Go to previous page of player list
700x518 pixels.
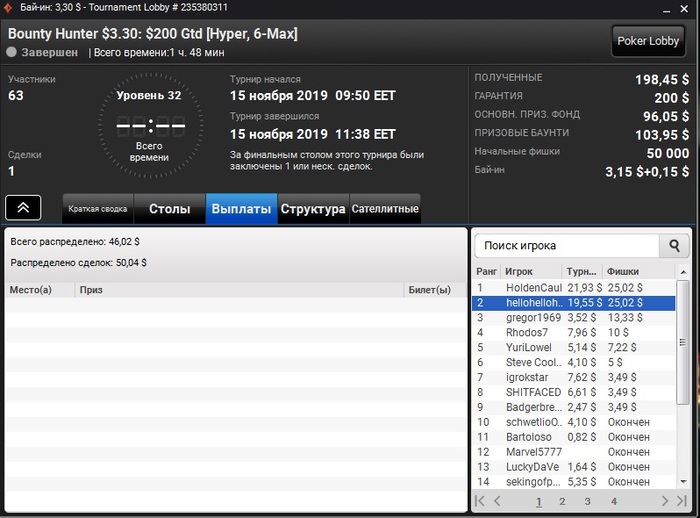pos(497,501)
